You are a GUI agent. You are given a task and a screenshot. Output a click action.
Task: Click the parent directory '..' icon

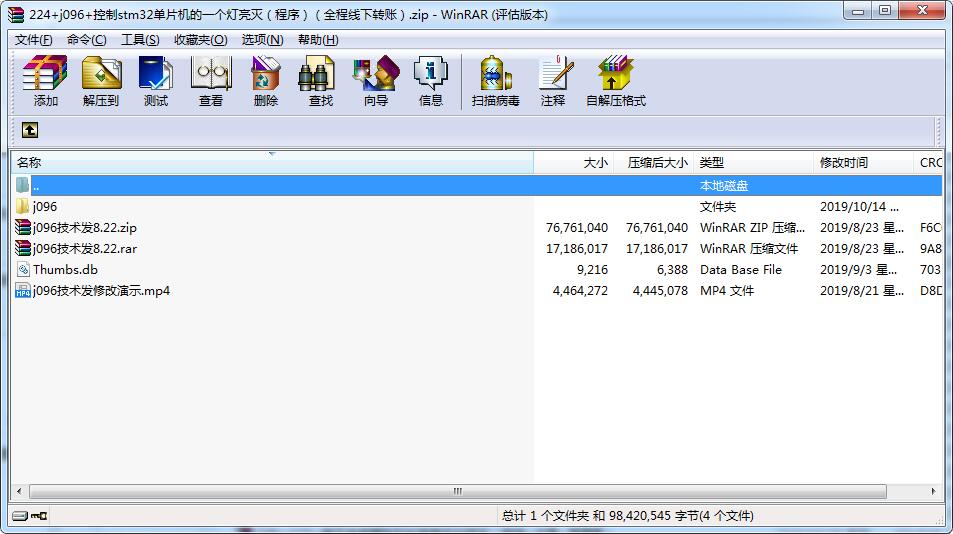coord(22,185)
